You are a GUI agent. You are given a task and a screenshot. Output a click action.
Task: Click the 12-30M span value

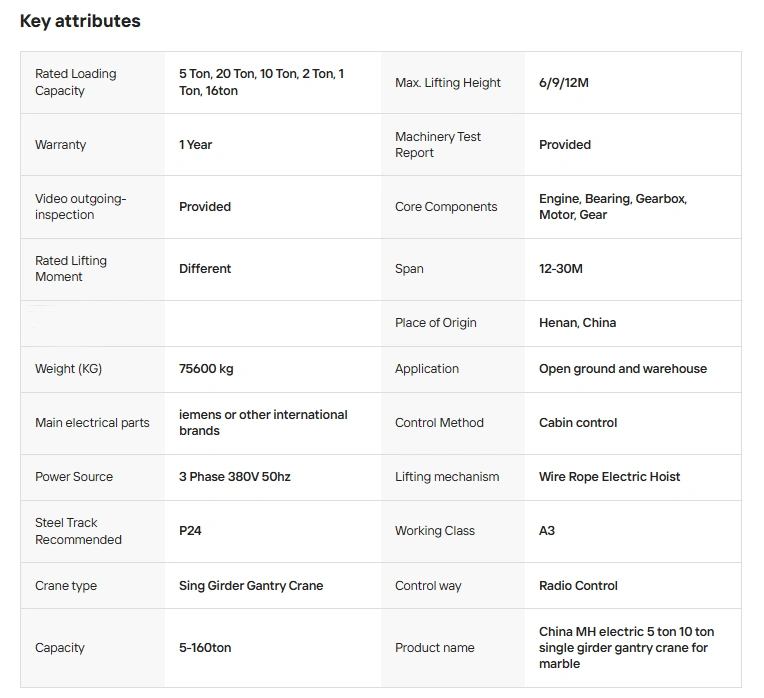561,269
